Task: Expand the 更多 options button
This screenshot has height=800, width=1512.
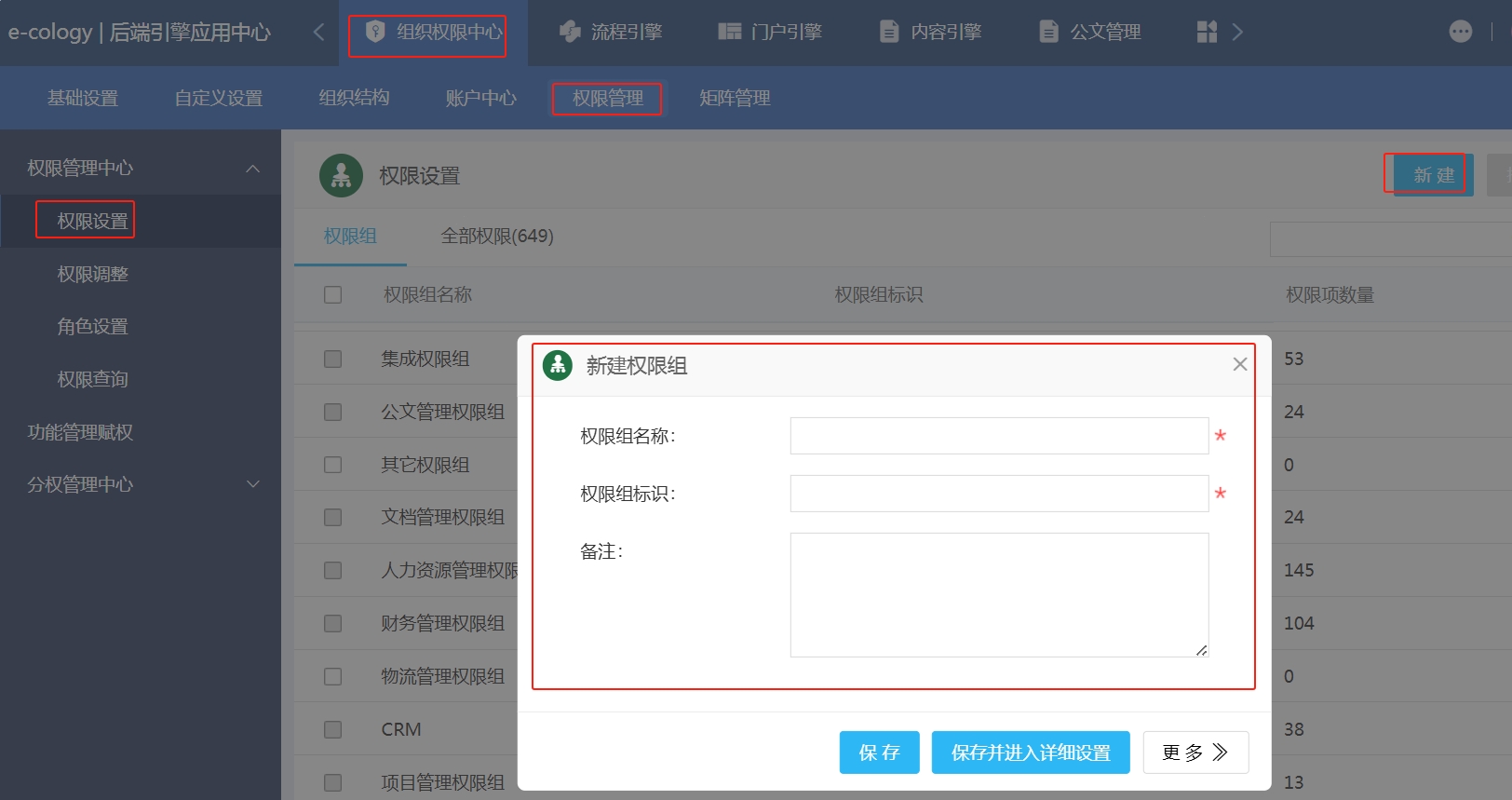Action: tap(1195, 753)
